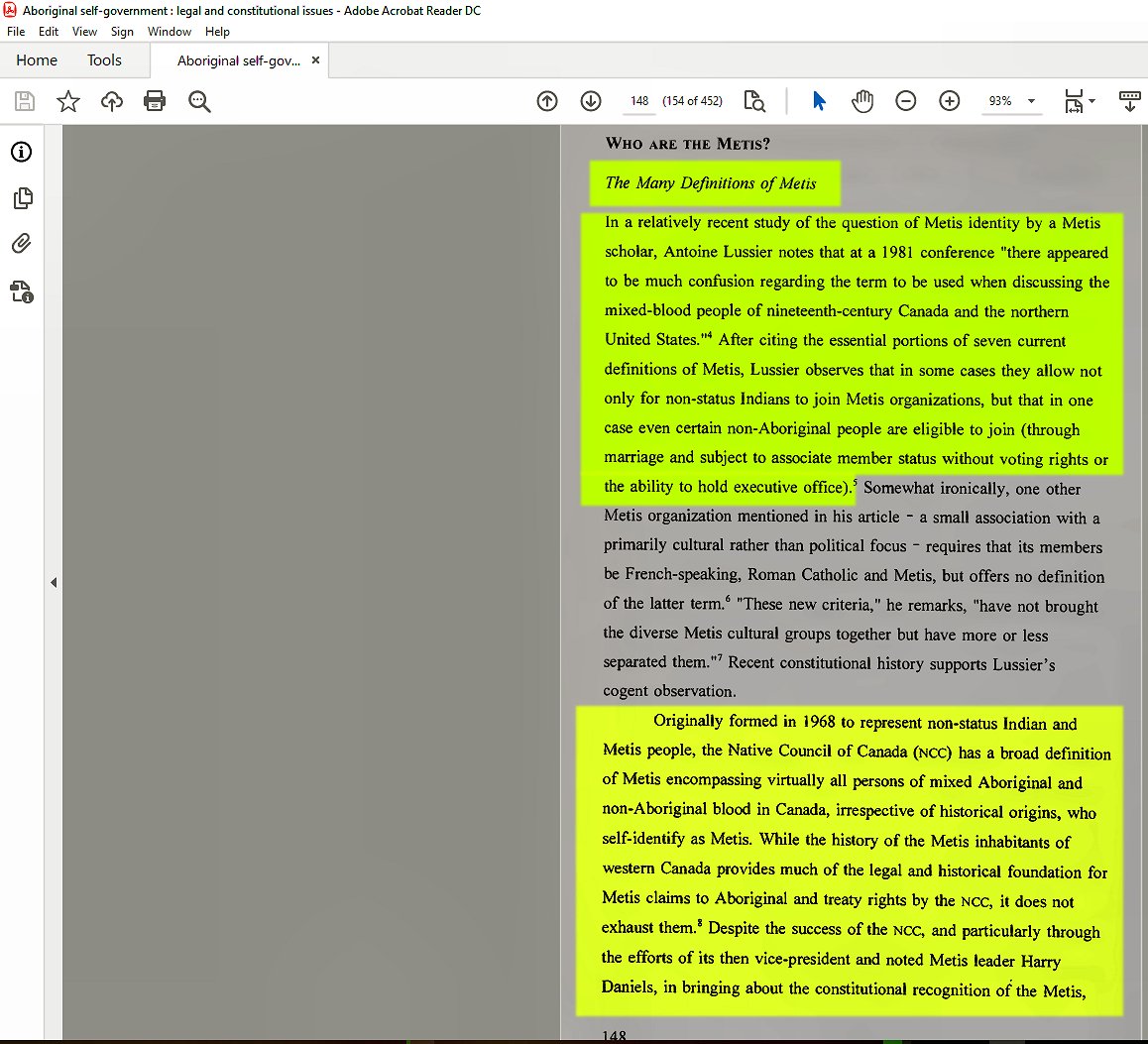1148x1044 pixels.
Task: Select the Aboriginal self-gov document tab
Action: [x=239, y=60]
